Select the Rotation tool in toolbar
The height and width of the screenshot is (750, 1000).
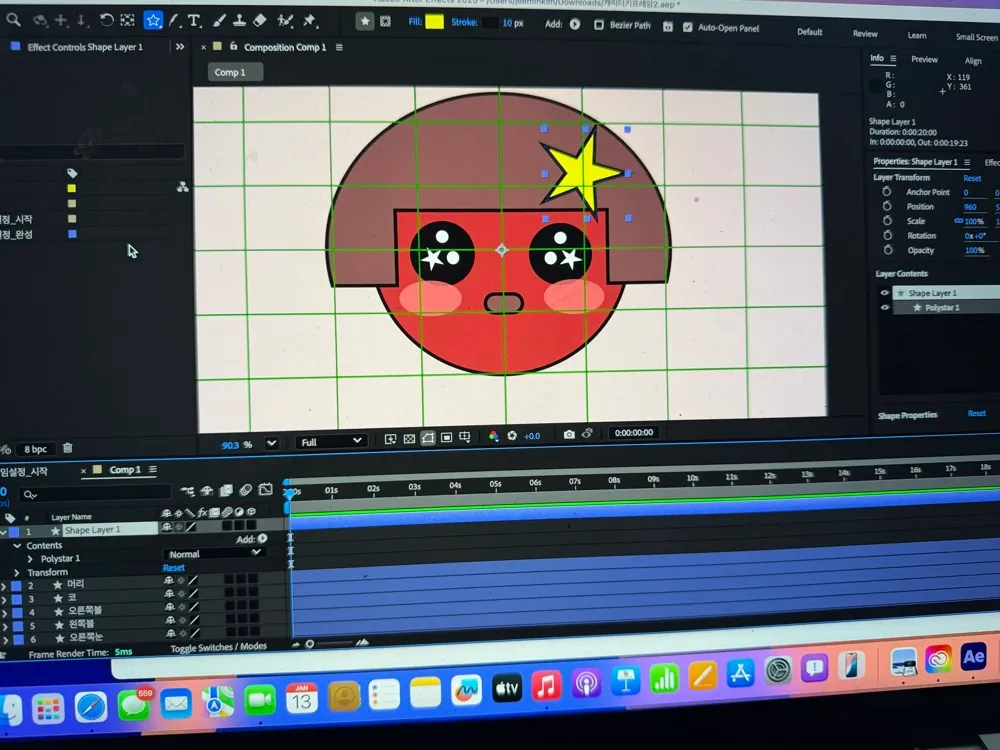tap(107, 20)
